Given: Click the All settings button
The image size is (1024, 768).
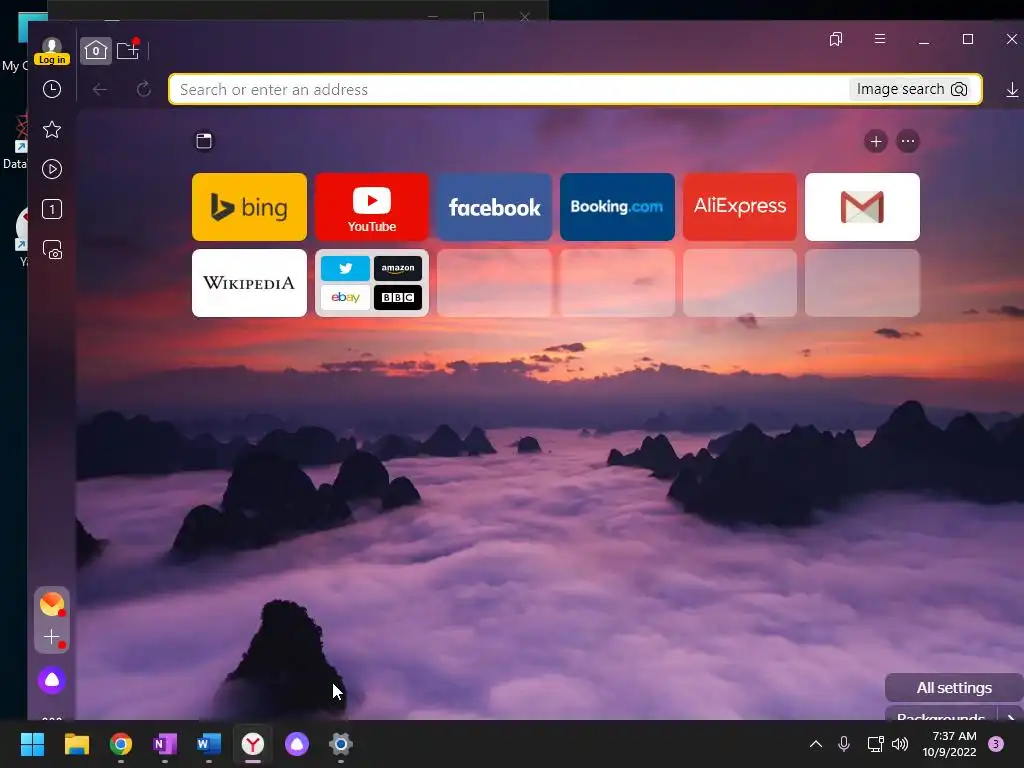Looking at the screenshot, I should pos(953,688).
